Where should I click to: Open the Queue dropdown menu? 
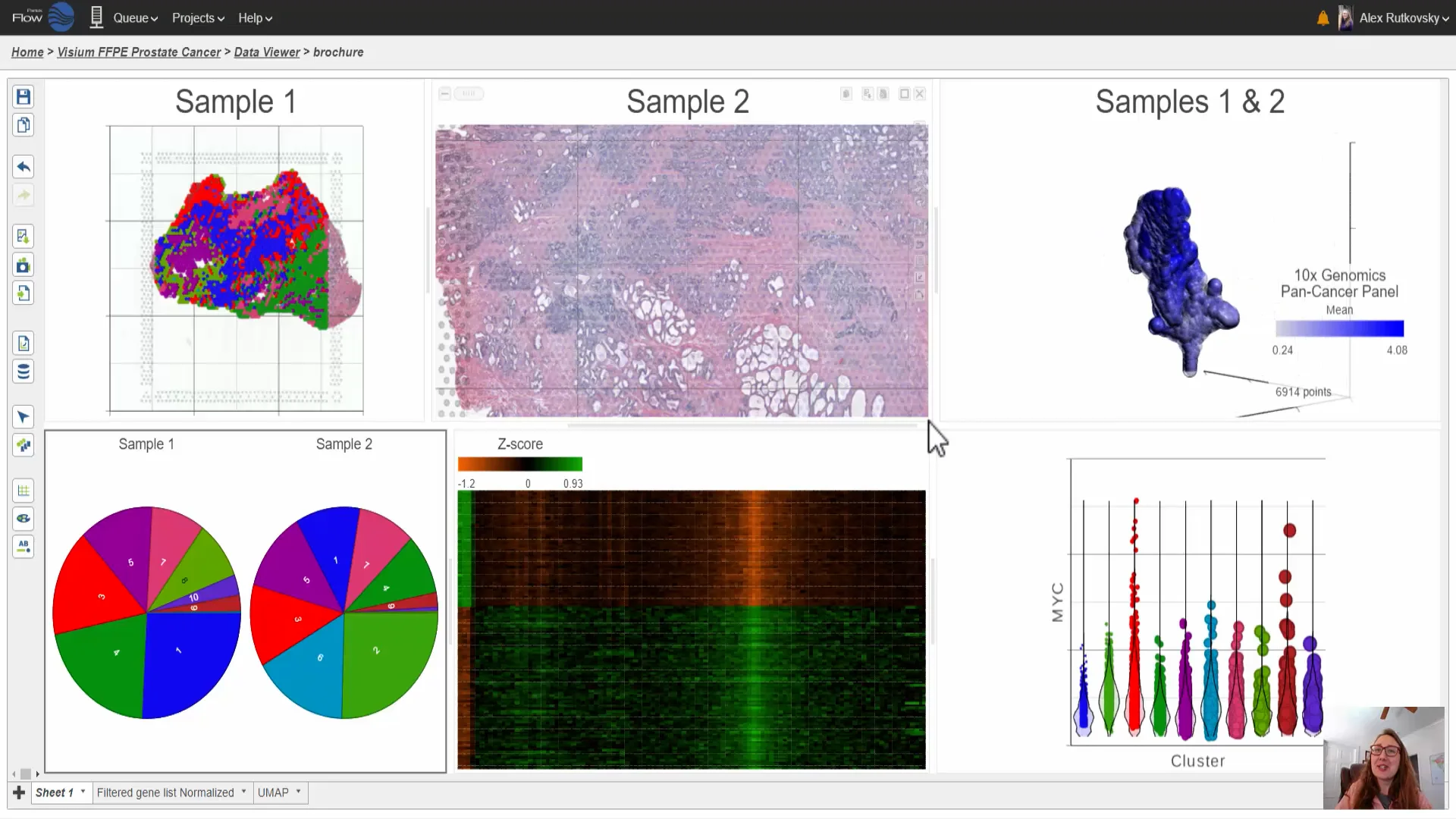click(135, 18)
